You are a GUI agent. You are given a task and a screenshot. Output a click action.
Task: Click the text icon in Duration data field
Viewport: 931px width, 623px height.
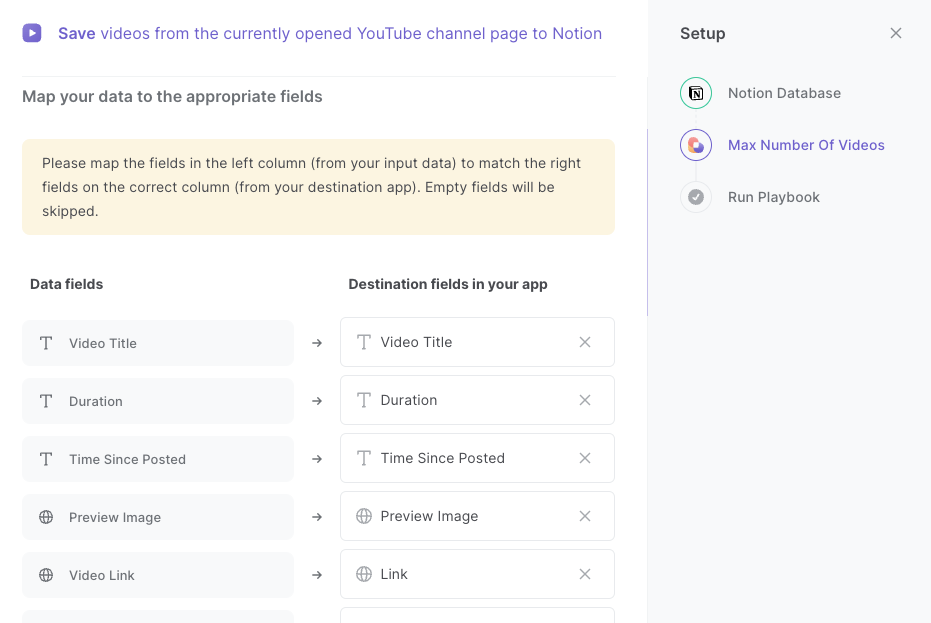point(46,401)
